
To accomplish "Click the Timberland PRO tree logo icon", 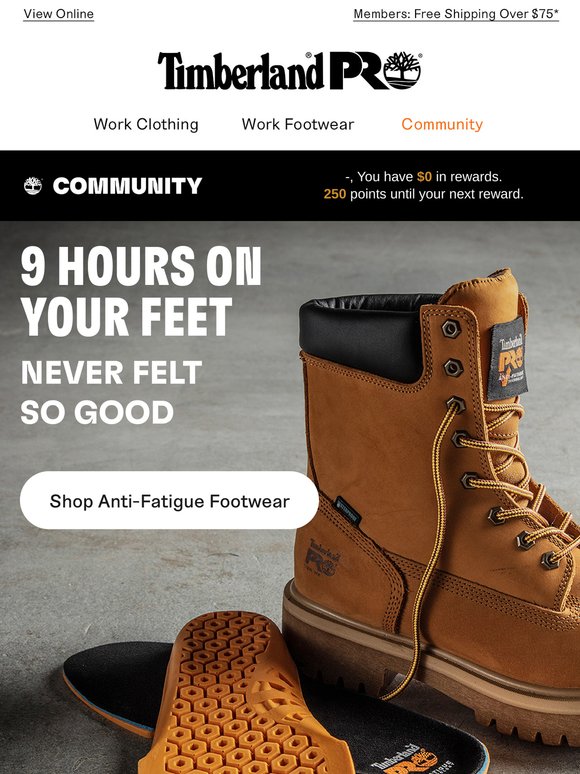I will pyautogui.click(x=402, y=71).
